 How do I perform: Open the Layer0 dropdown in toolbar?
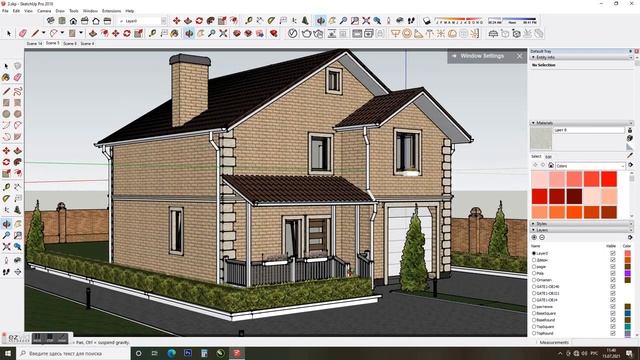(164, 20)
